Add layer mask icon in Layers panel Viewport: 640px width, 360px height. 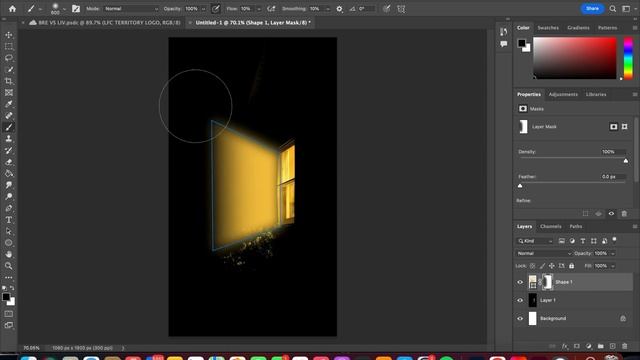577,346
